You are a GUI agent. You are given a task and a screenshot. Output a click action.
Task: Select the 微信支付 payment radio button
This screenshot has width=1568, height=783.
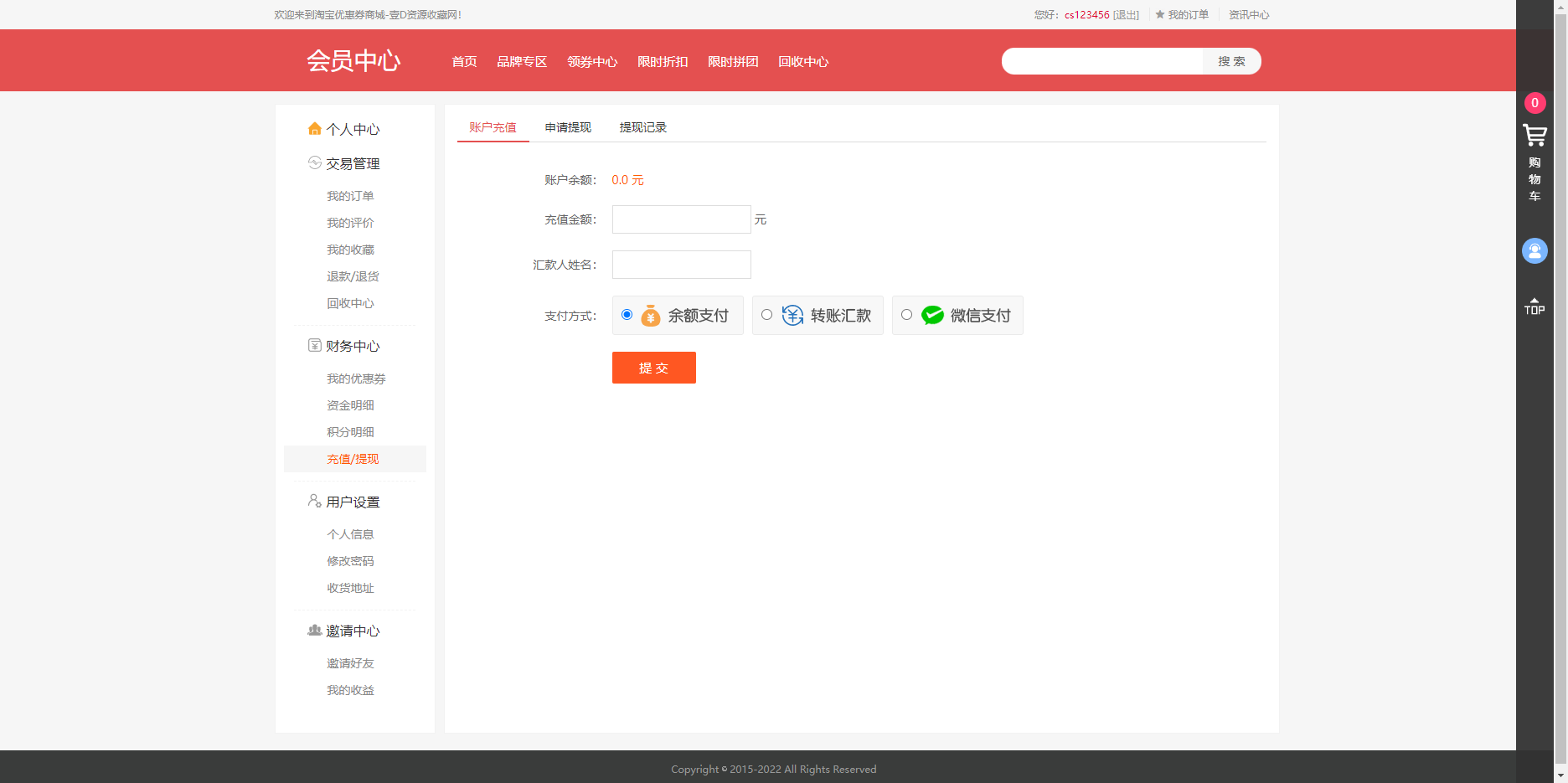[905, 314]
